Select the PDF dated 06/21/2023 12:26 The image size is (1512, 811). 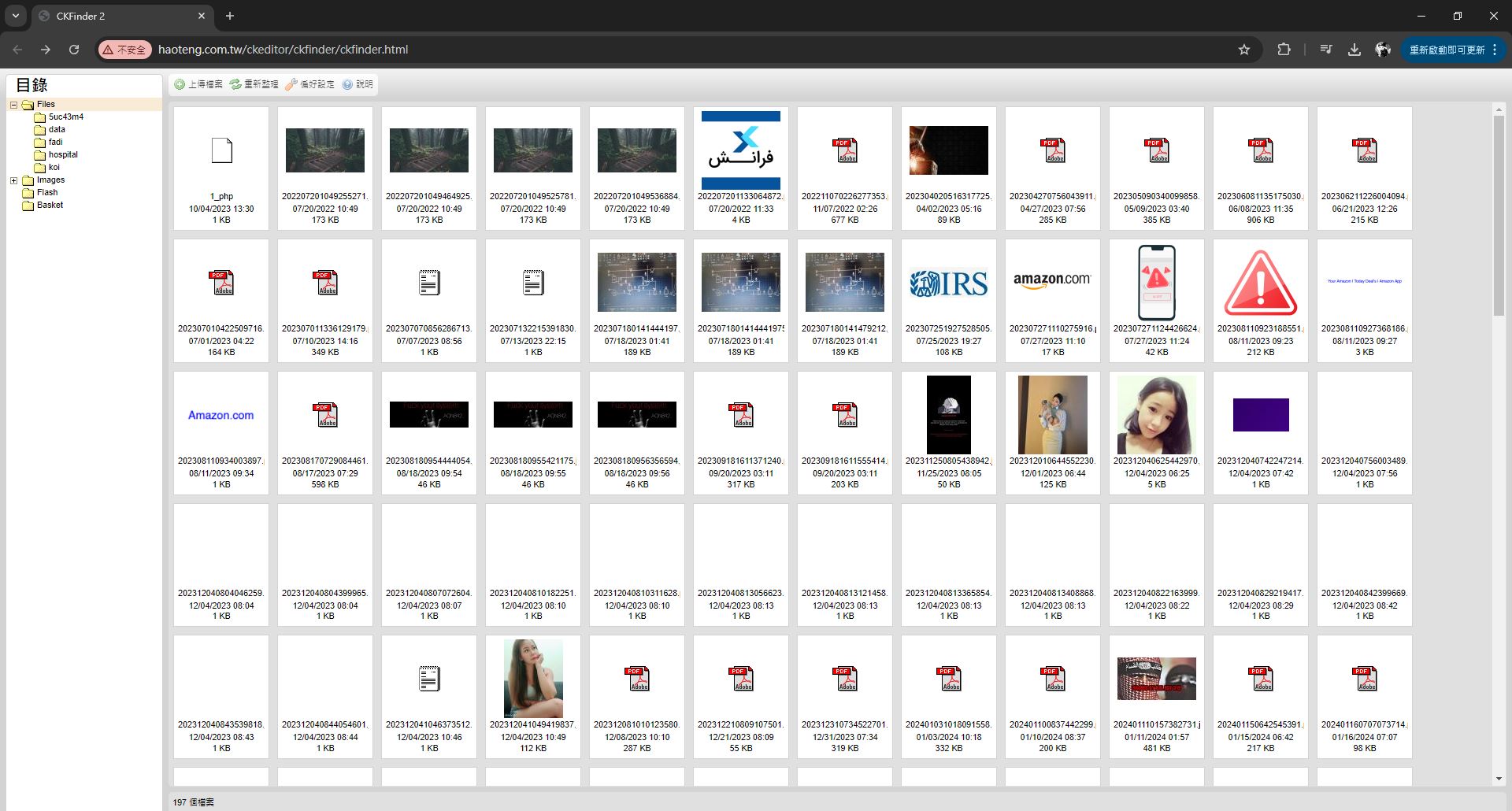coord(1365,150)
